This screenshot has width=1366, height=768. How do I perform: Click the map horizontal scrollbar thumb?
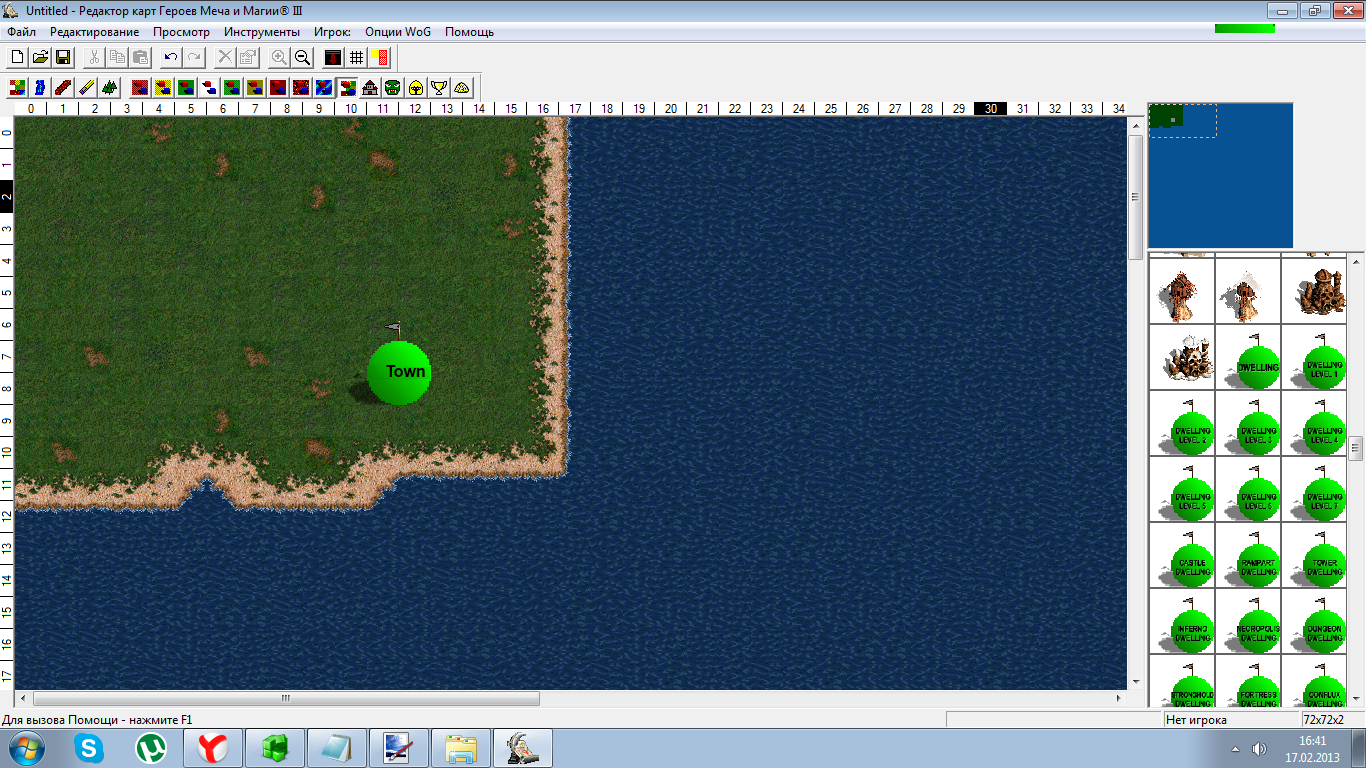pos(285,698)
